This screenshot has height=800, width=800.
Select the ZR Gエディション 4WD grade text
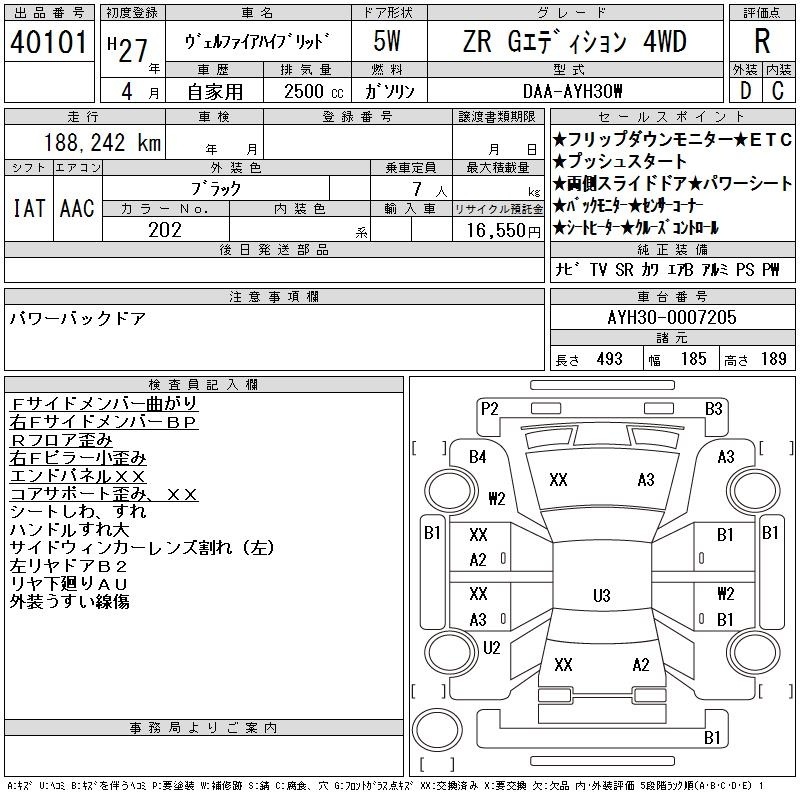[573, 41]
